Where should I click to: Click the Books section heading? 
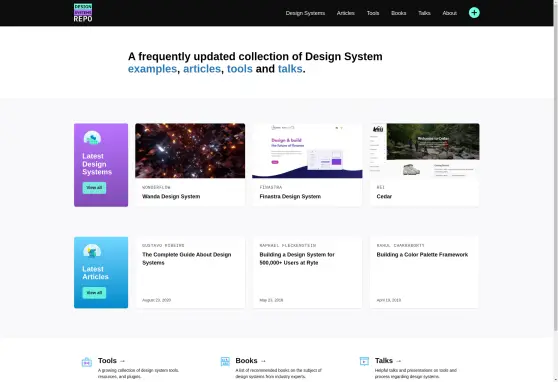(251, 361)
